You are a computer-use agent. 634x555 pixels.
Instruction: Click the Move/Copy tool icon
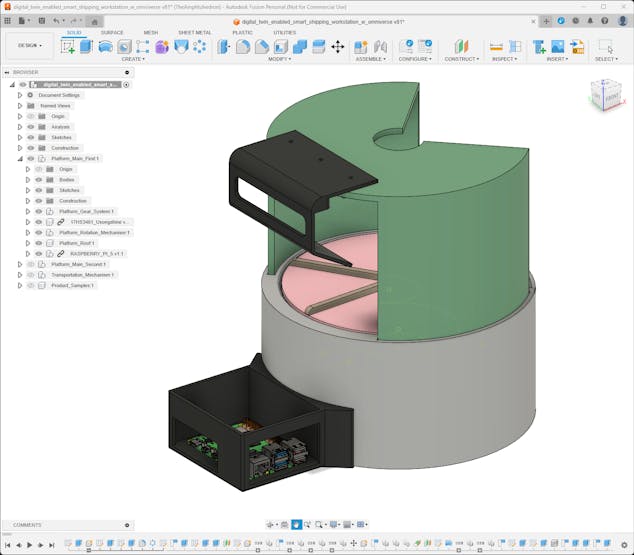point(337,47)
